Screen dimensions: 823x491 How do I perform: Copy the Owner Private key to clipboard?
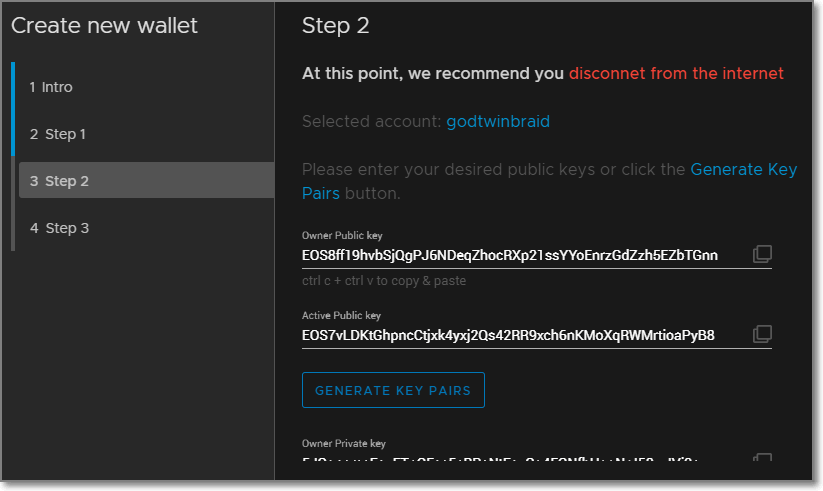pyautogui.click(x=762, y=460)
